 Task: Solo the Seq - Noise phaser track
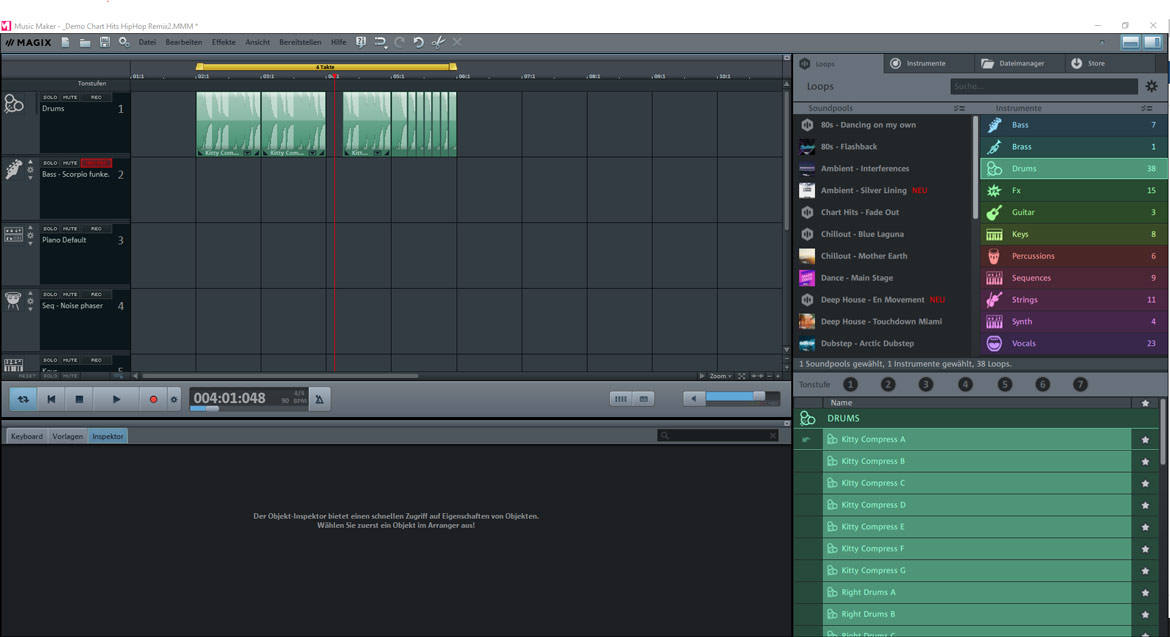pyautogui.click(x=50, y=294)
